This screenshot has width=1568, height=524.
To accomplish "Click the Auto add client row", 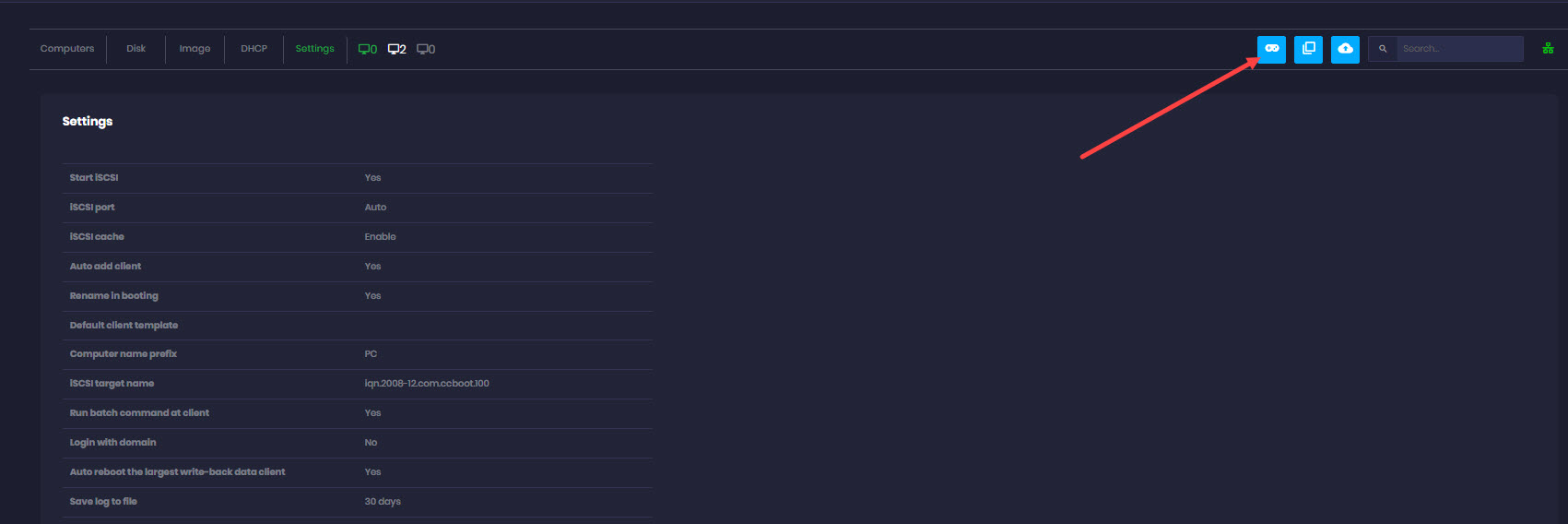I will [x=357, y=267].
